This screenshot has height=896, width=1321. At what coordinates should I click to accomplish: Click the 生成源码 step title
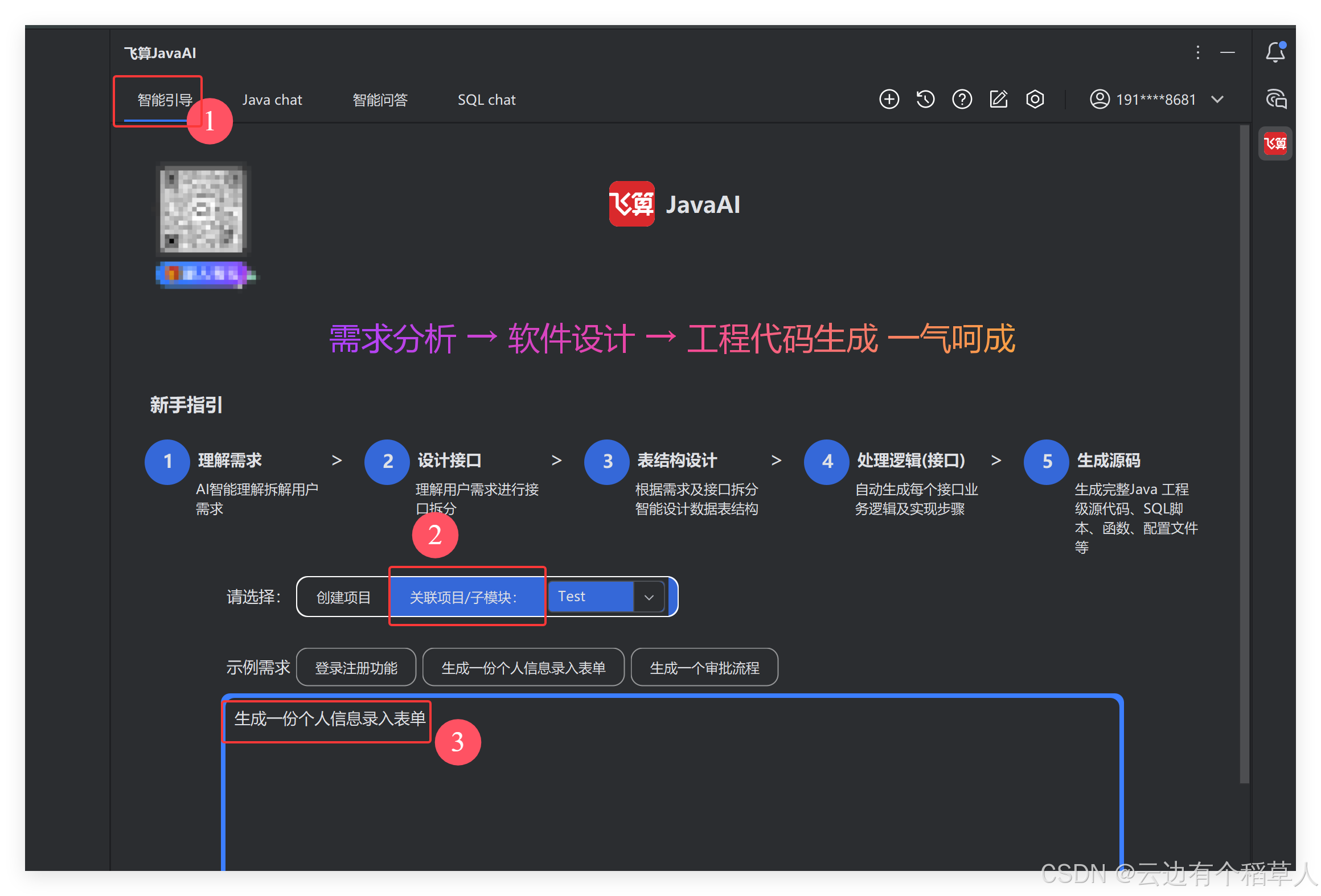tap(1108, 460)
